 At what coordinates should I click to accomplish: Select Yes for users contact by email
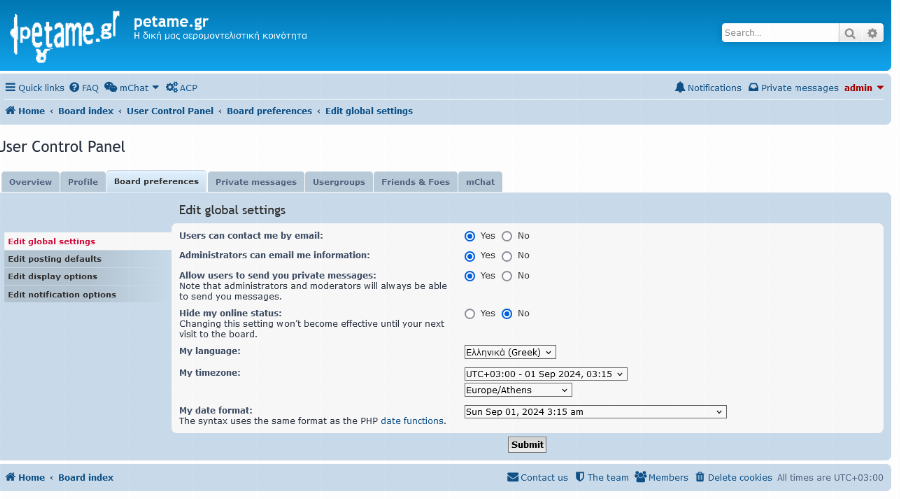(470, 236)
